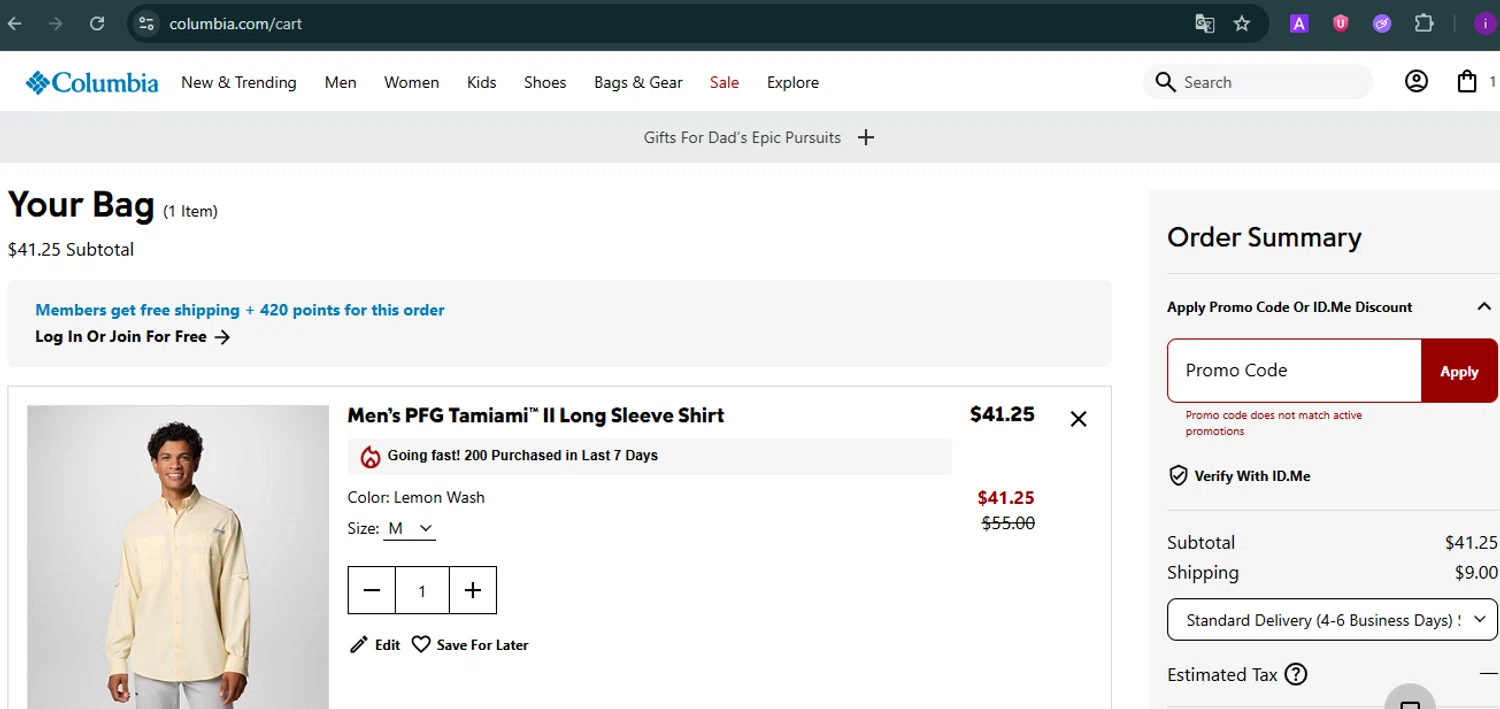Screen dimensions: 1500x709
Task: Click the crossed-out $55.00 price
Action: click(1008, 523)
